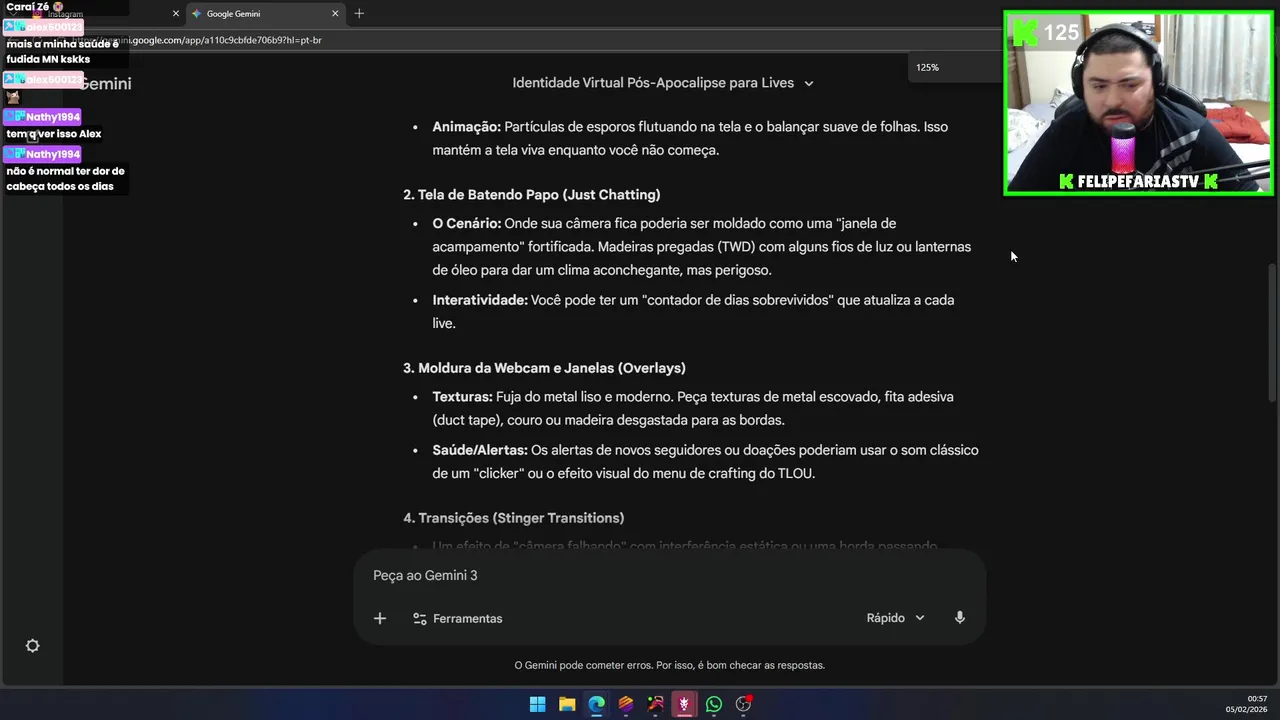
Task: Open the Ferramentas tools menu
Action: click(x=458, y=618)
